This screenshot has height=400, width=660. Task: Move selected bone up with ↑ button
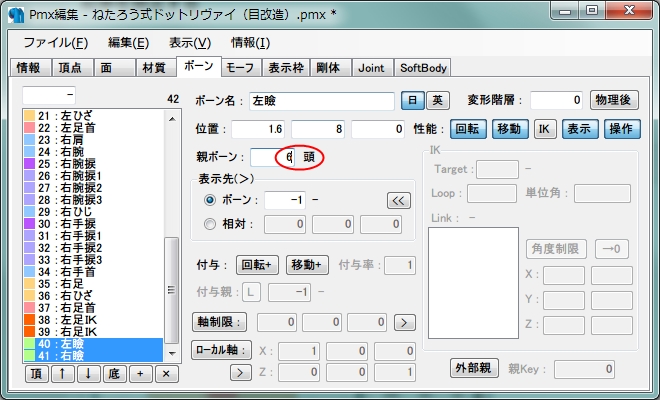pyautogui.click(x=63, y=374)
